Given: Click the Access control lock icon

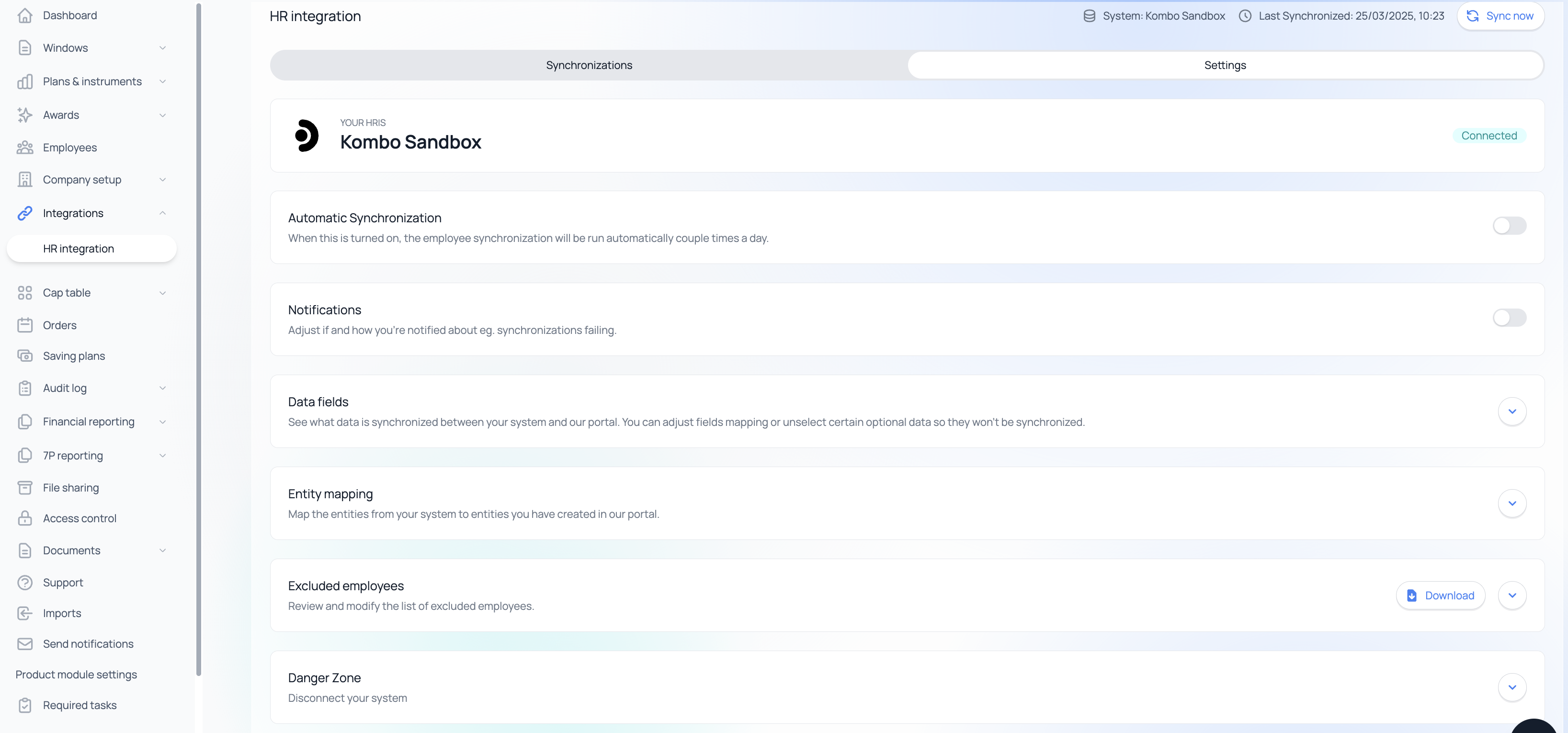Looking at the screenshot, I should point(25,518).
